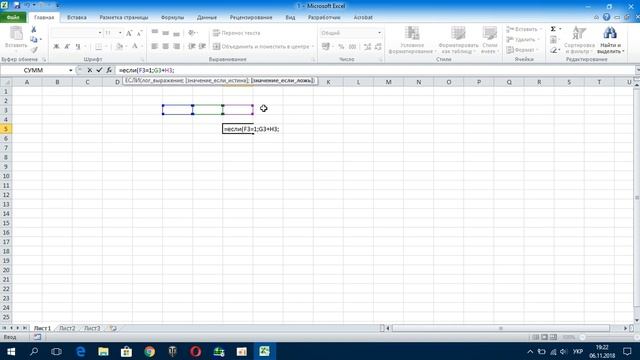Confirm formula entry with checkmark icon
Screen dimensions: 640x360
tap(99, 70)
